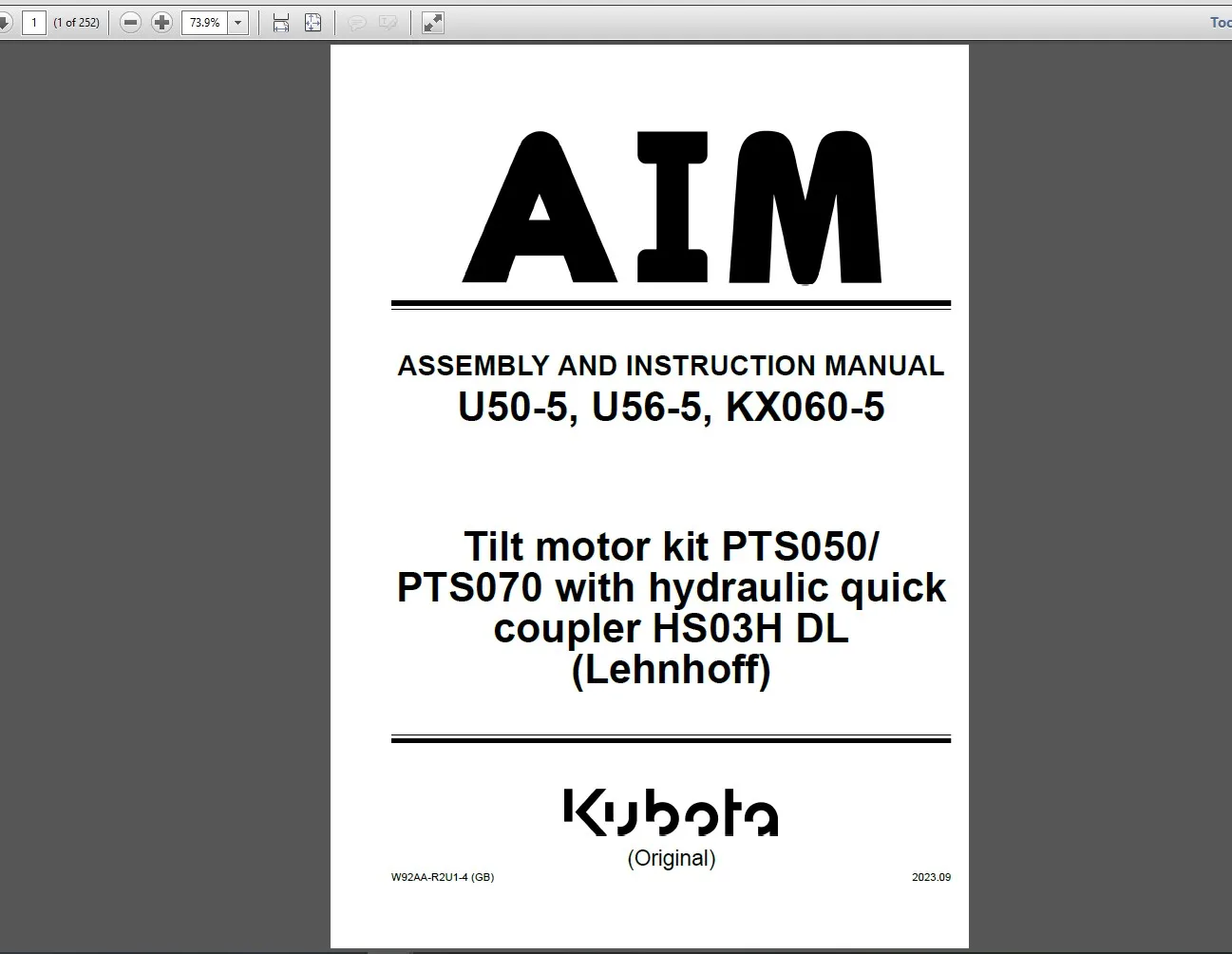Open the text annotation tool
Viewport: 1232px width, 954px height.
(x=387, y=22)
